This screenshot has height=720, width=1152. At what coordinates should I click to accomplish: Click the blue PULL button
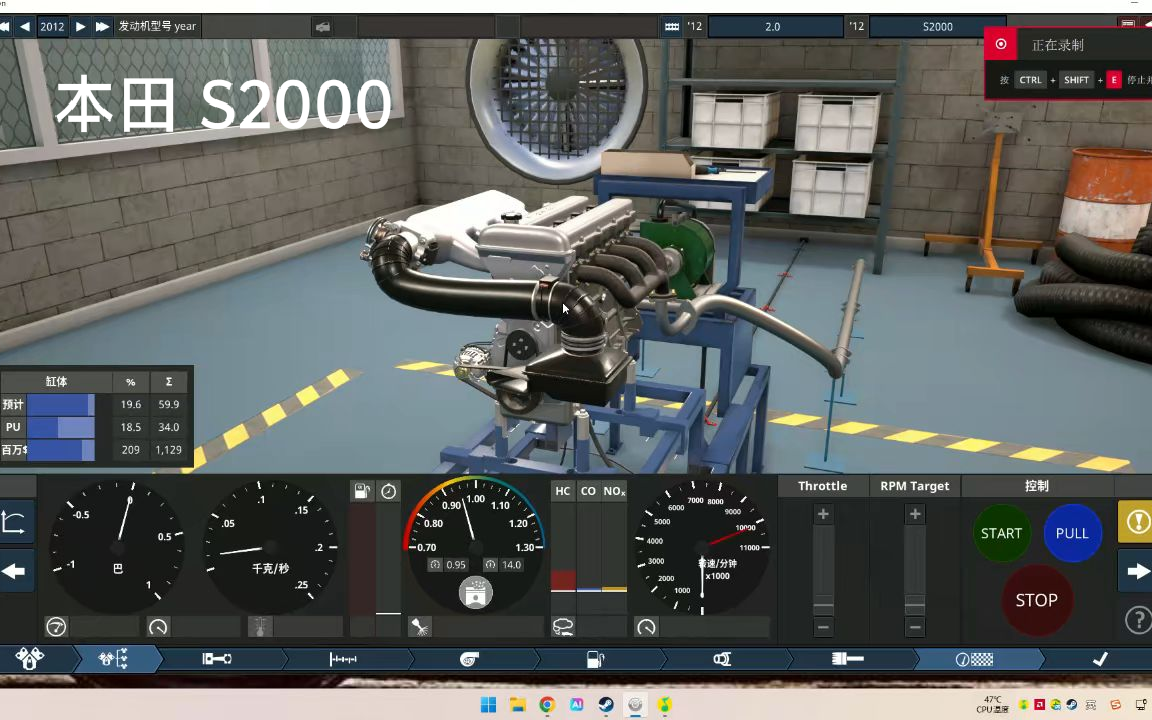[x=1072, y=533]
